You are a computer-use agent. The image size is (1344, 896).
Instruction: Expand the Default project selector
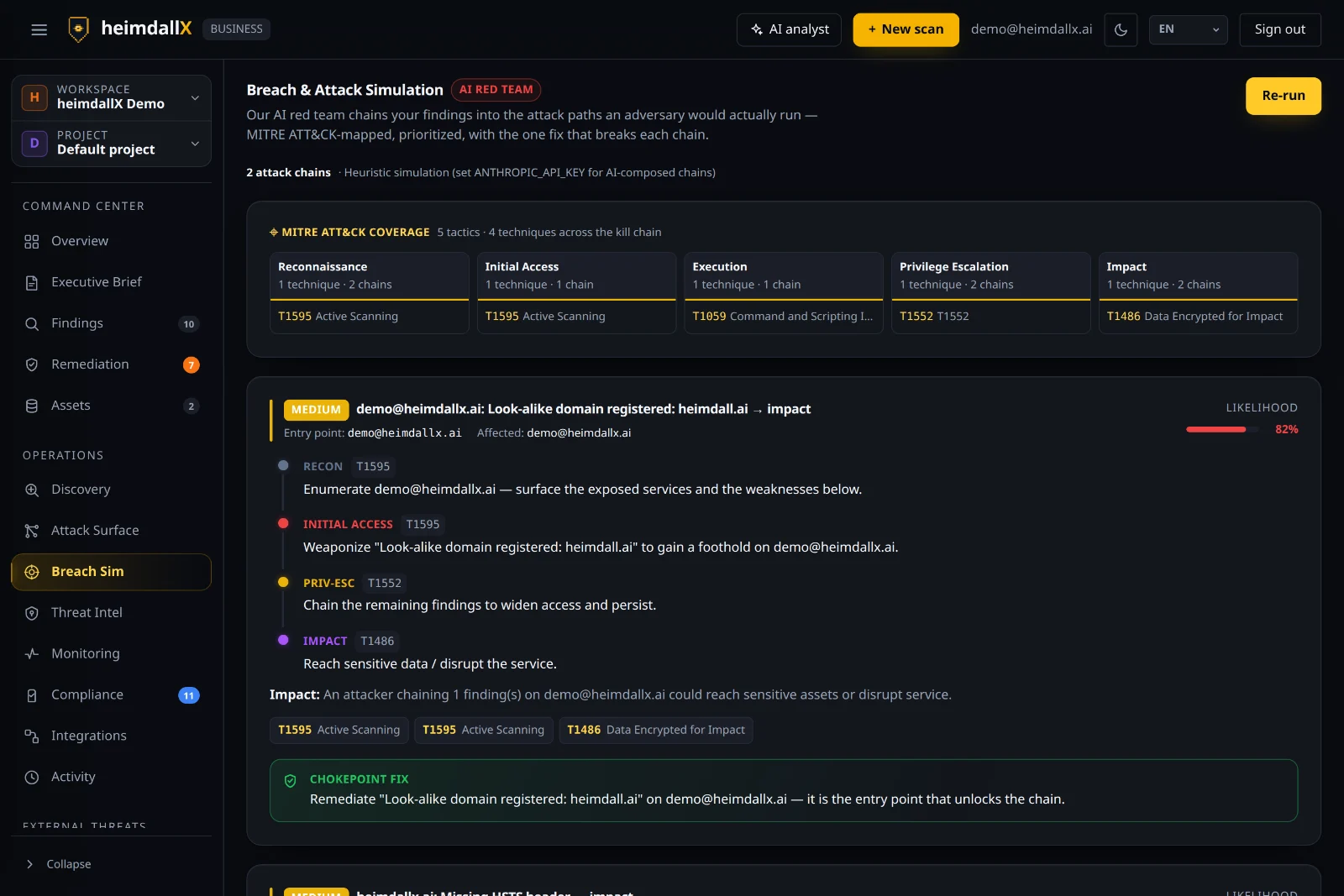coord(111,144)
